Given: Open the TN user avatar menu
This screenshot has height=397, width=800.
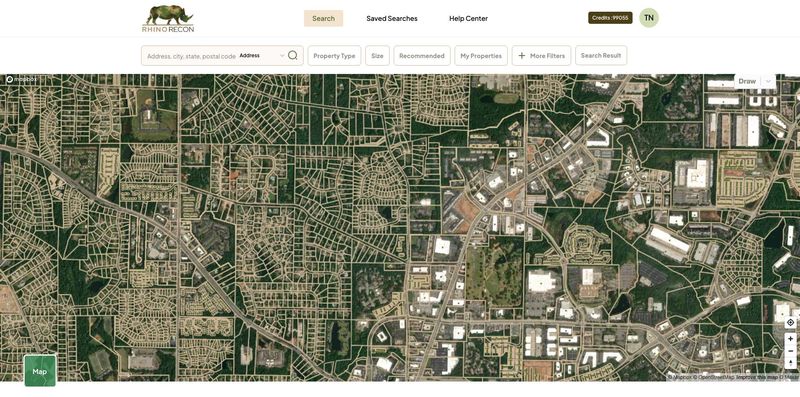Looking at the screenshot, I should click(x=649, y=18).
